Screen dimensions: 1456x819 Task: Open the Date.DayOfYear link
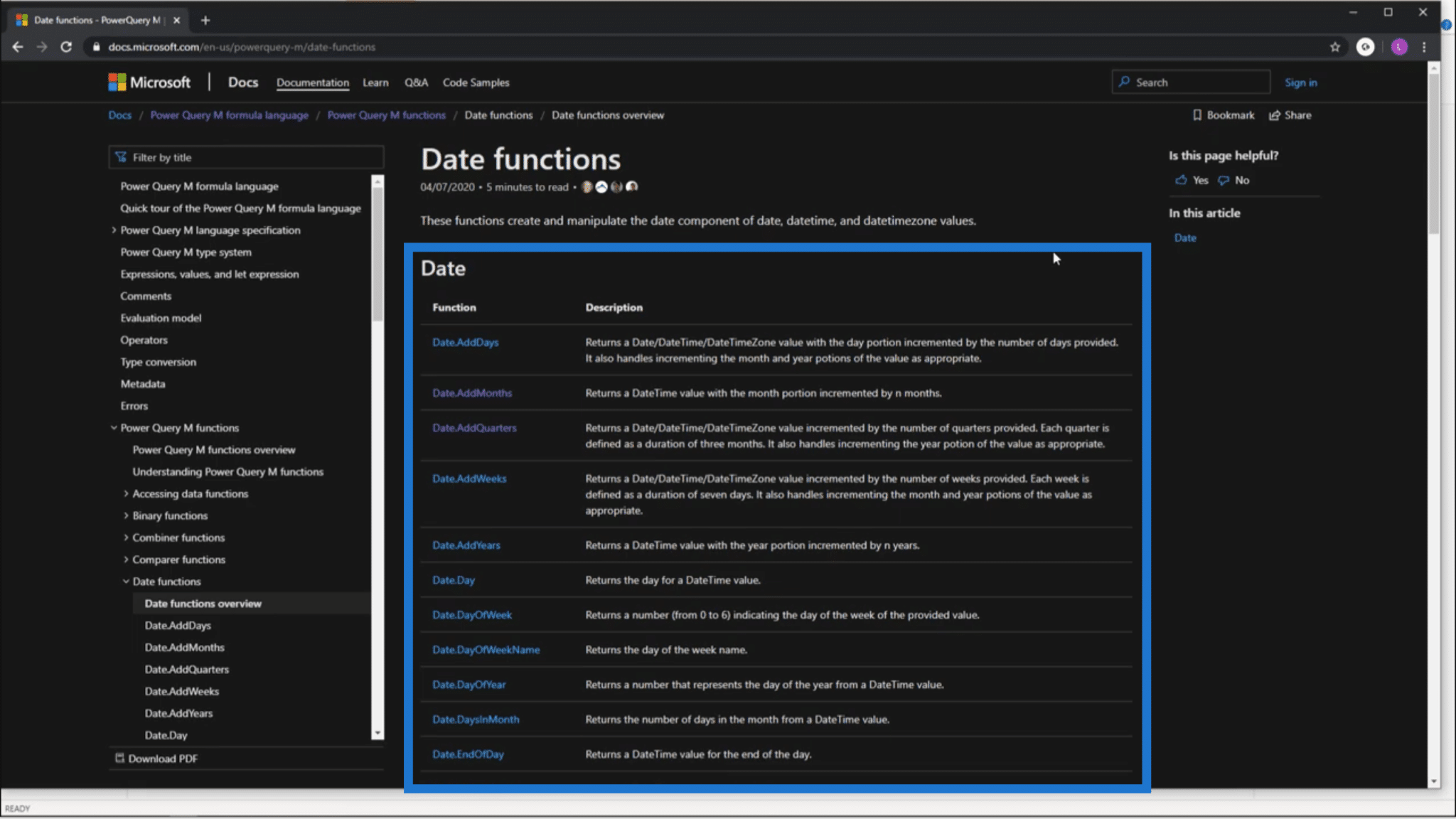pos(469,685)
